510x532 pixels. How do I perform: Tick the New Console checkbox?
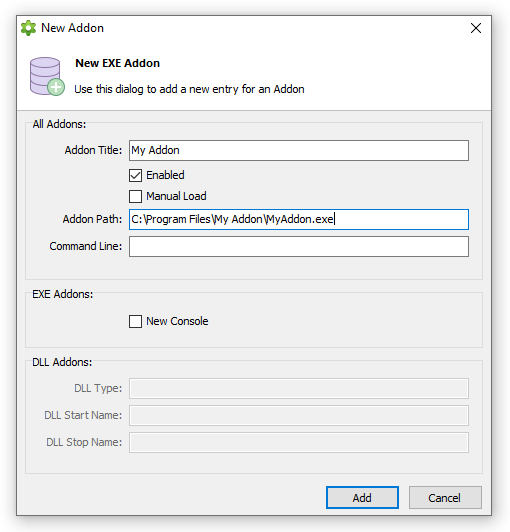coord(135,321)
